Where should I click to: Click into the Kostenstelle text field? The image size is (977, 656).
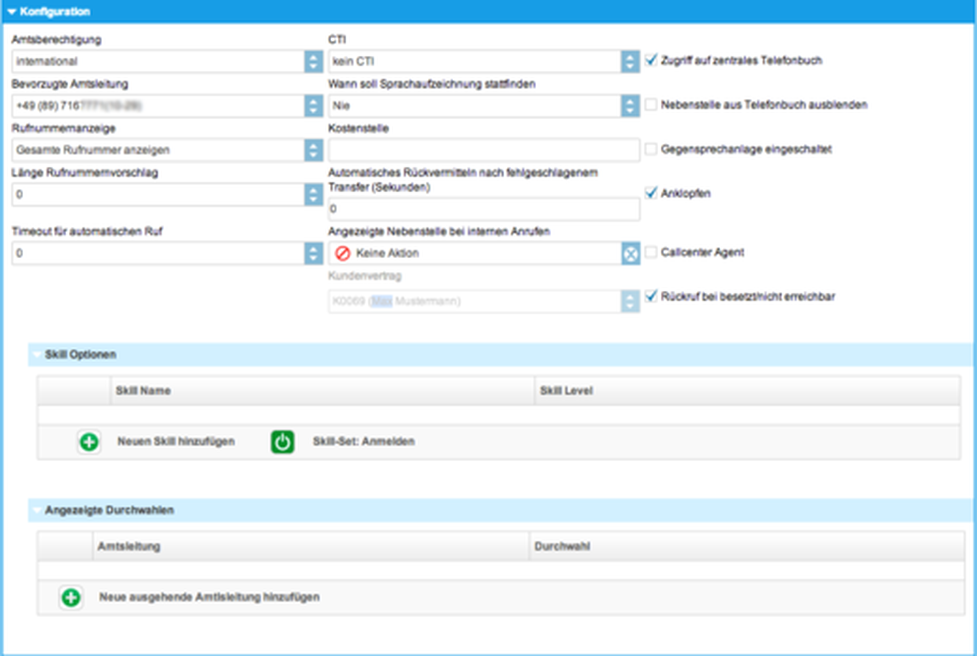pos(484,150)
